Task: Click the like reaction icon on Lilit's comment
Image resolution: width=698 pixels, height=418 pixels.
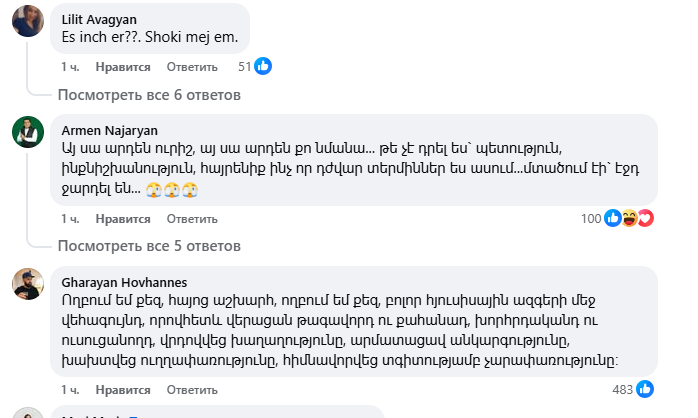Action: [263, 66]
